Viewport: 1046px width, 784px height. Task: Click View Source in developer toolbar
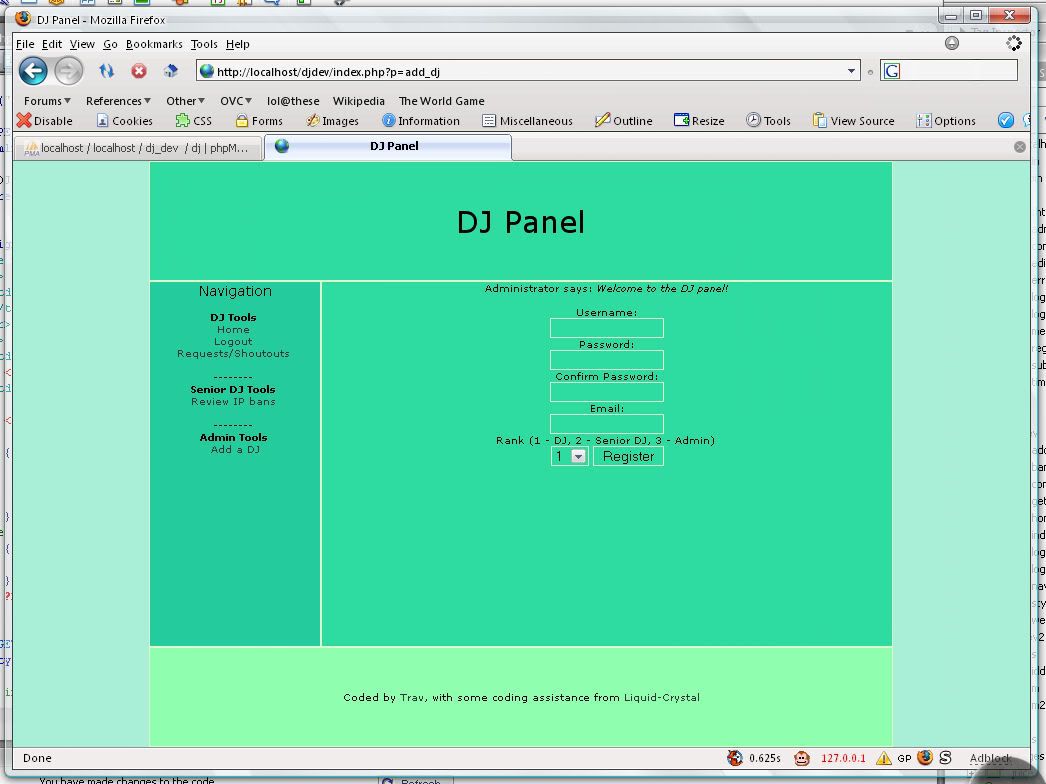pos(853,121)
